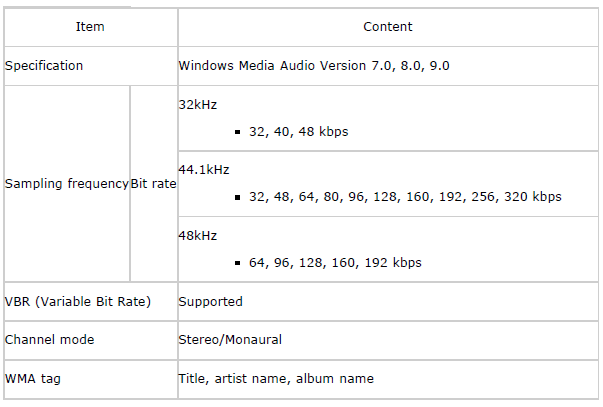Click the 48kHz heading
603x407 pixels.
coord(198,235)
